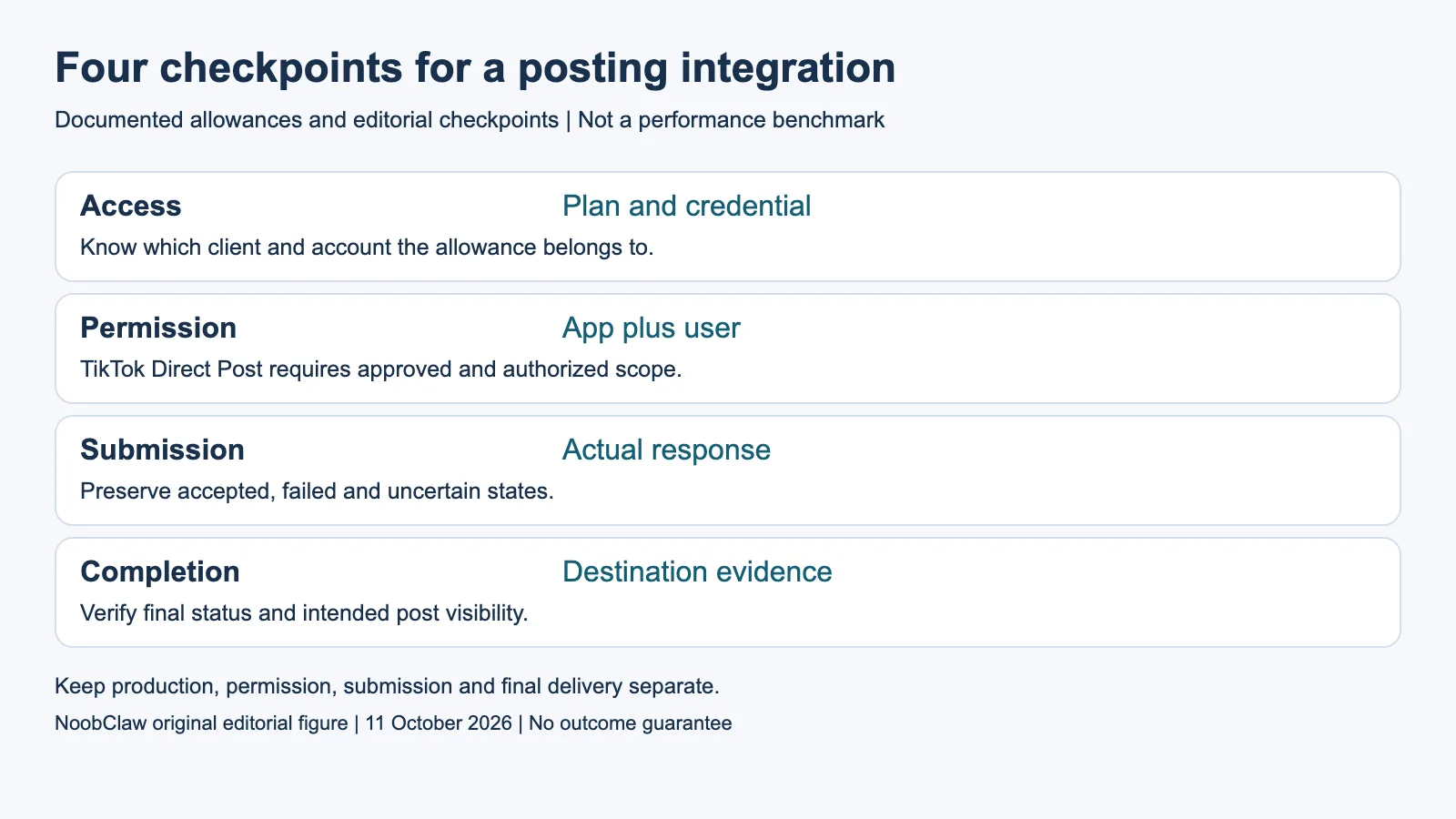Click the "Plan and credential" label
1456x819 pixels.
pyautogui.click(x=686, y=206)
